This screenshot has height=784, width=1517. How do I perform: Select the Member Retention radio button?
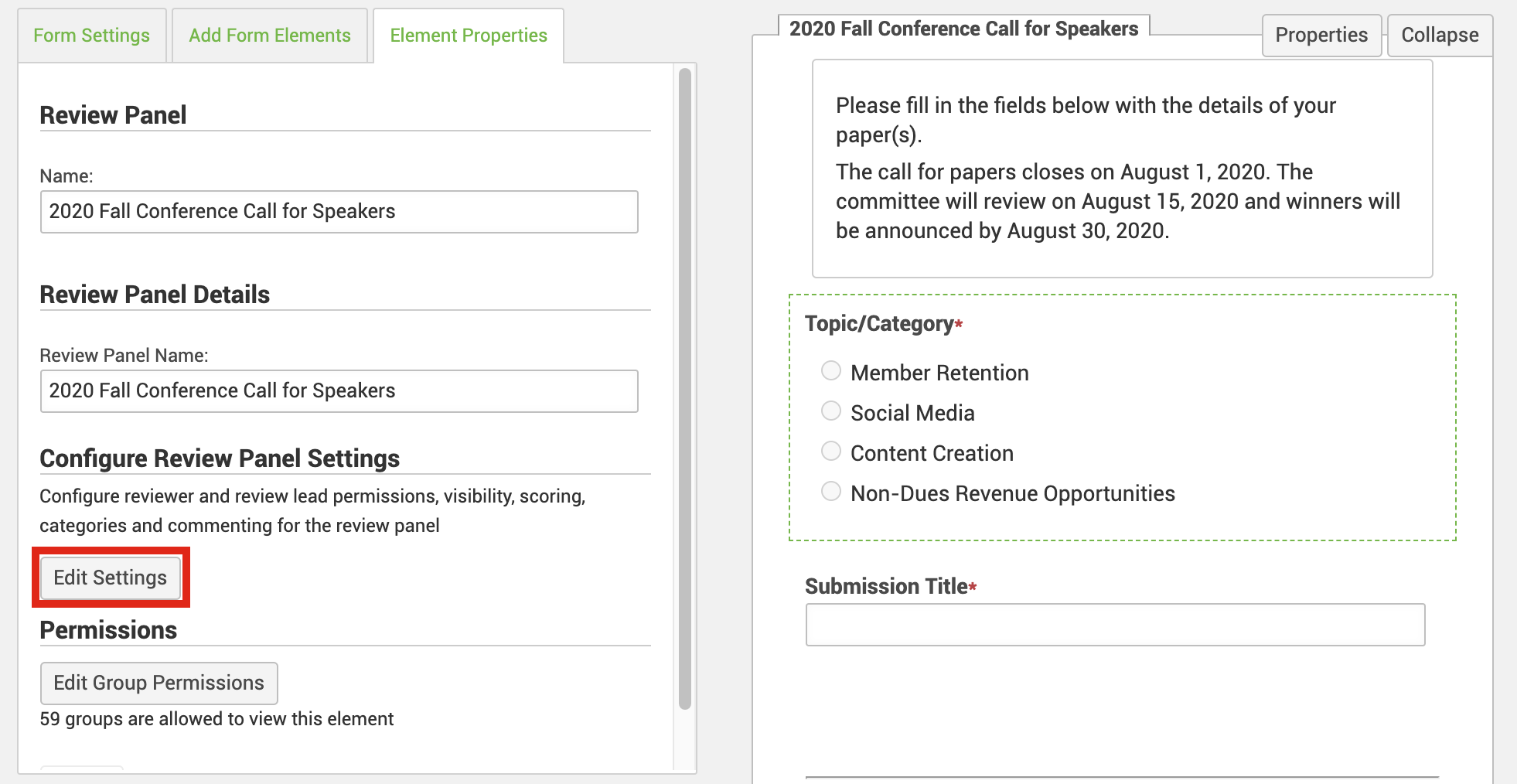830,371
